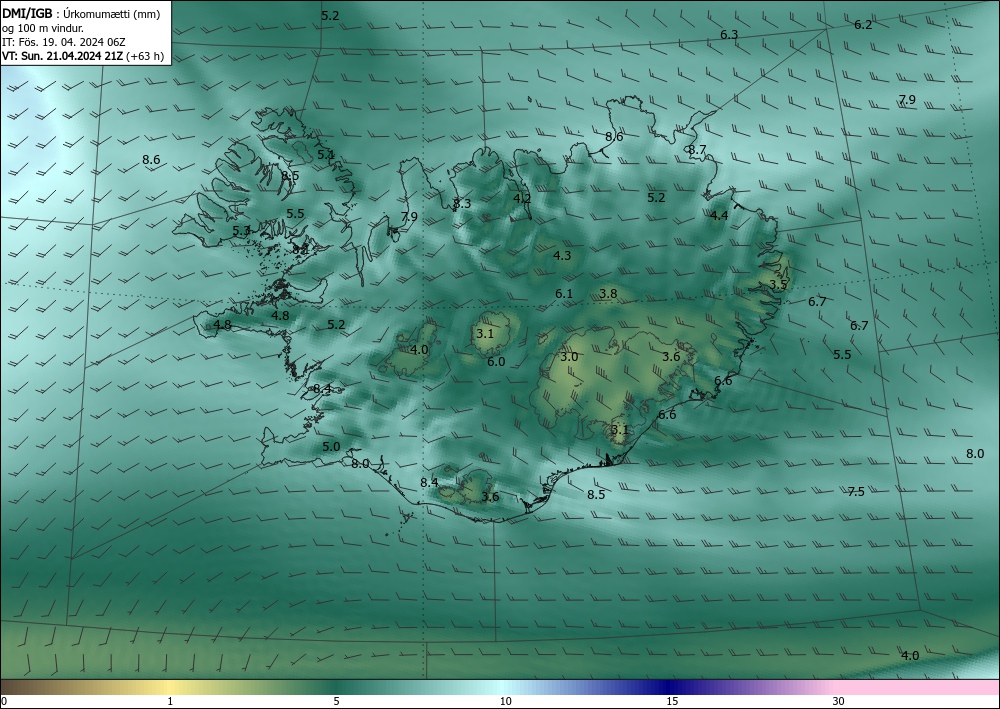This screenshot has width=1000, height=709.
Task: Click the 8.5 value in the Westfjords
Action: 290,176
